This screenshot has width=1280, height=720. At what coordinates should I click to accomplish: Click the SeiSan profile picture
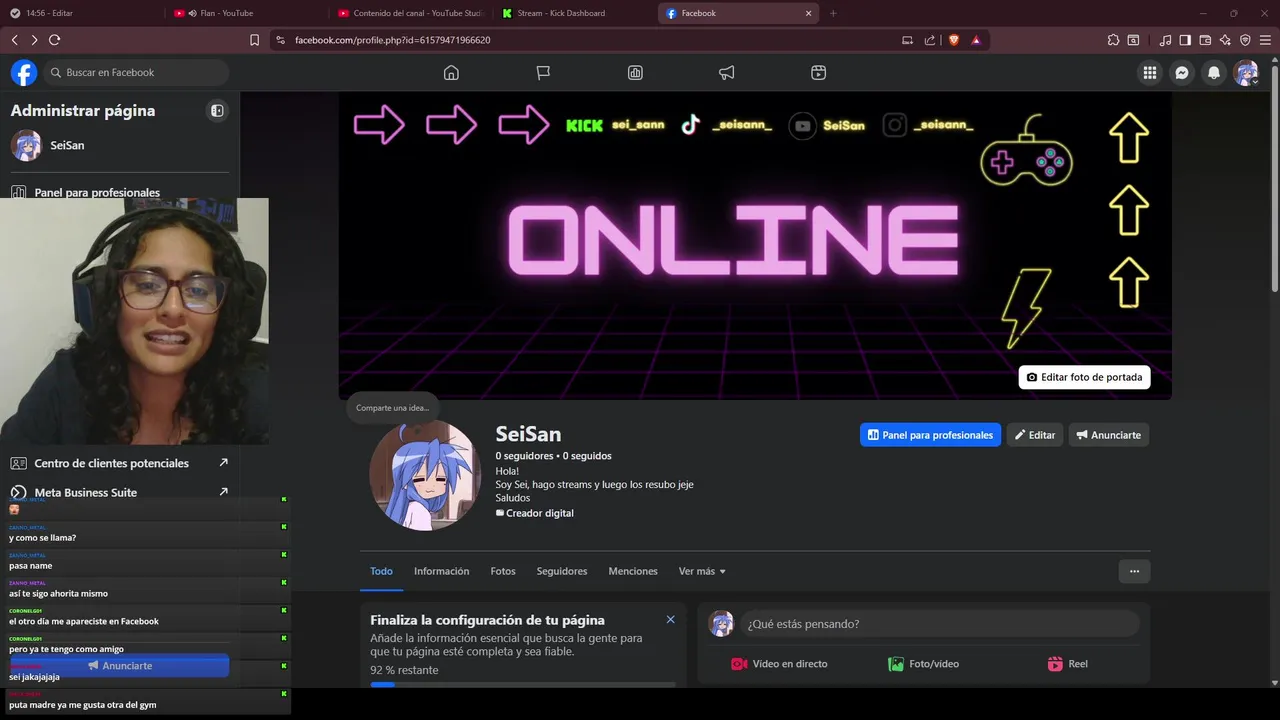(x=425, y=474)
